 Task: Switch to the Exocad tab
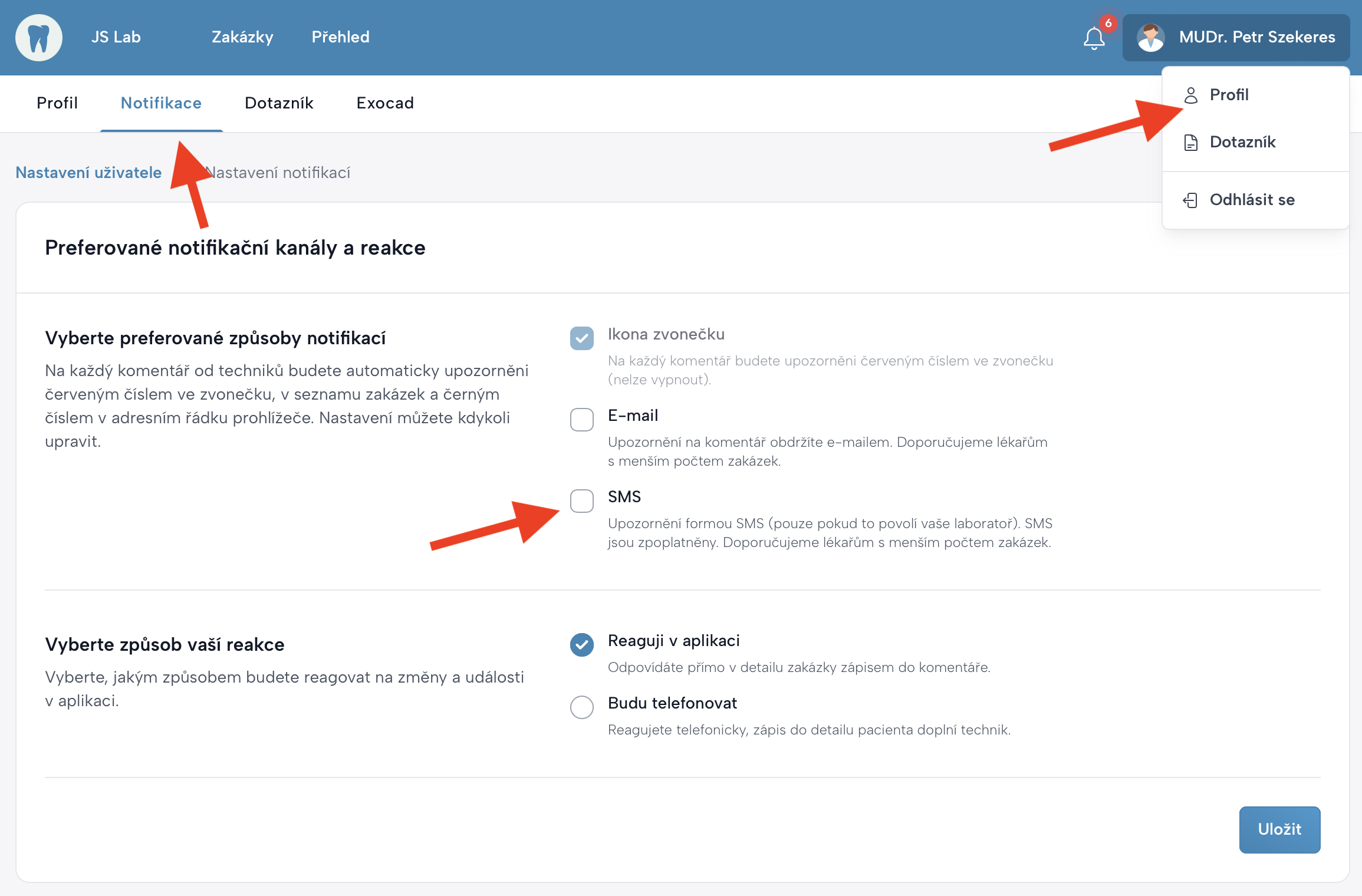coord(385,103)
